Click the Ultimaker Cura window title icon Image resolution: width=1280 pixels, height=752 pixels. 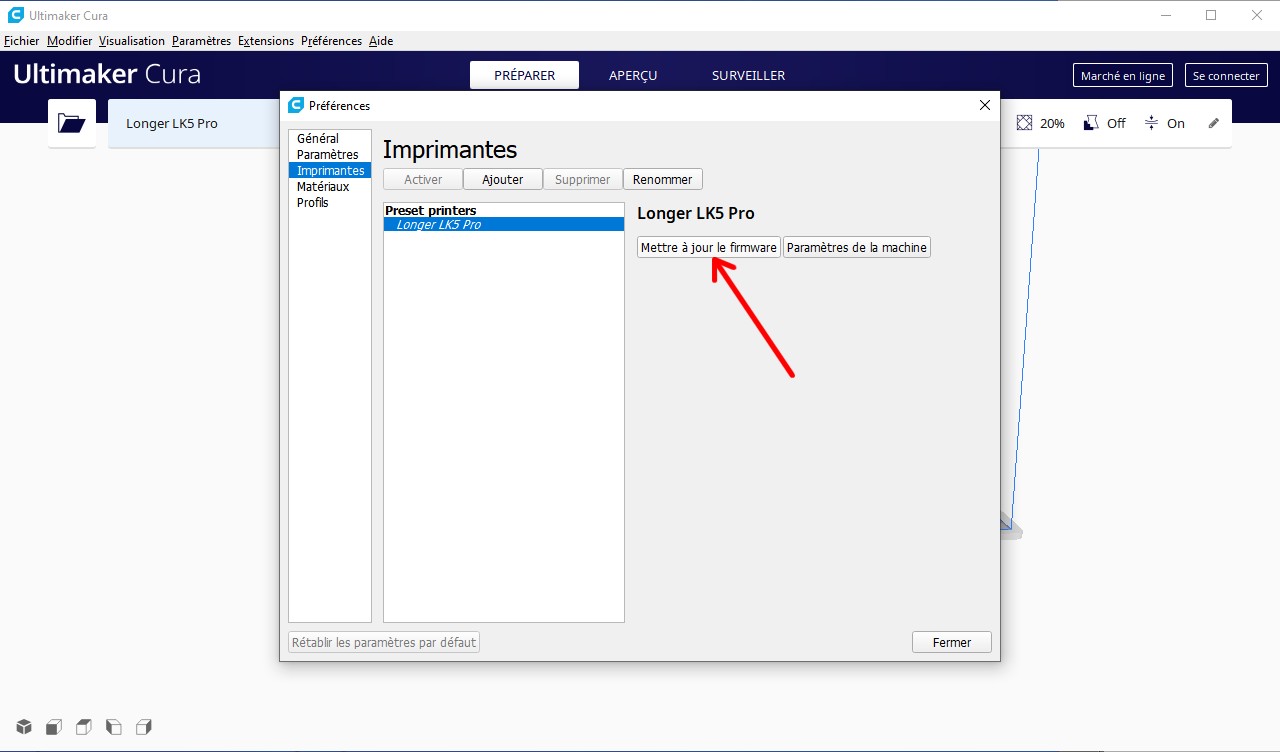coord(15,15)
